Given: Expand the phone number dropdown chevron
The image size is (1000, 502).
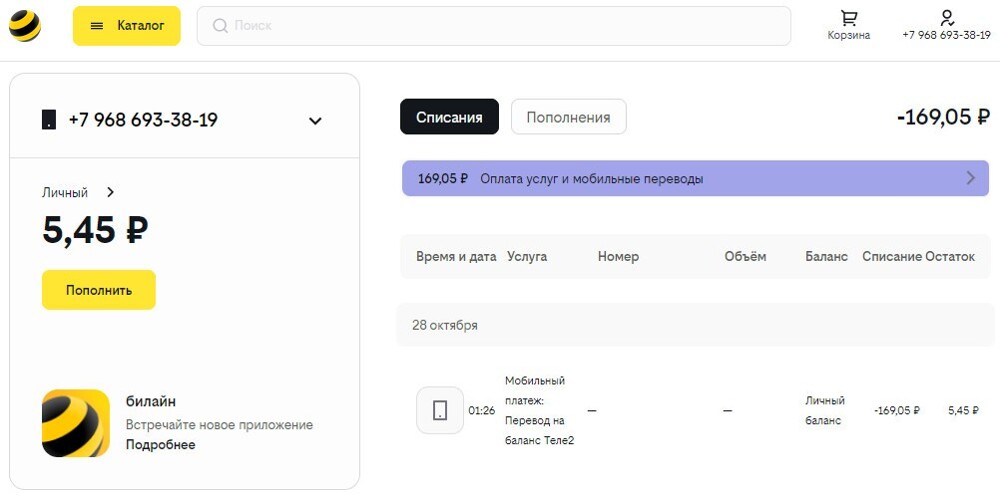Looking at the screenshot, I should click(x=315, y=121).
